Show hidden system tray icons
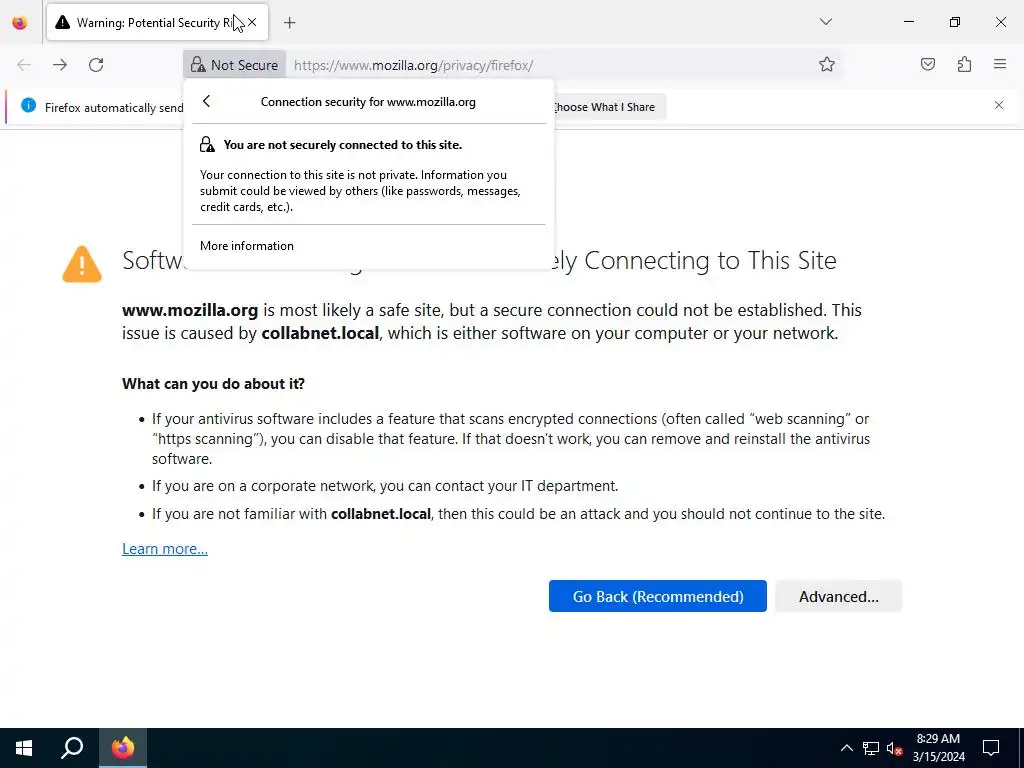Screen dimensions: 1024x768 (x=846, y=748)
